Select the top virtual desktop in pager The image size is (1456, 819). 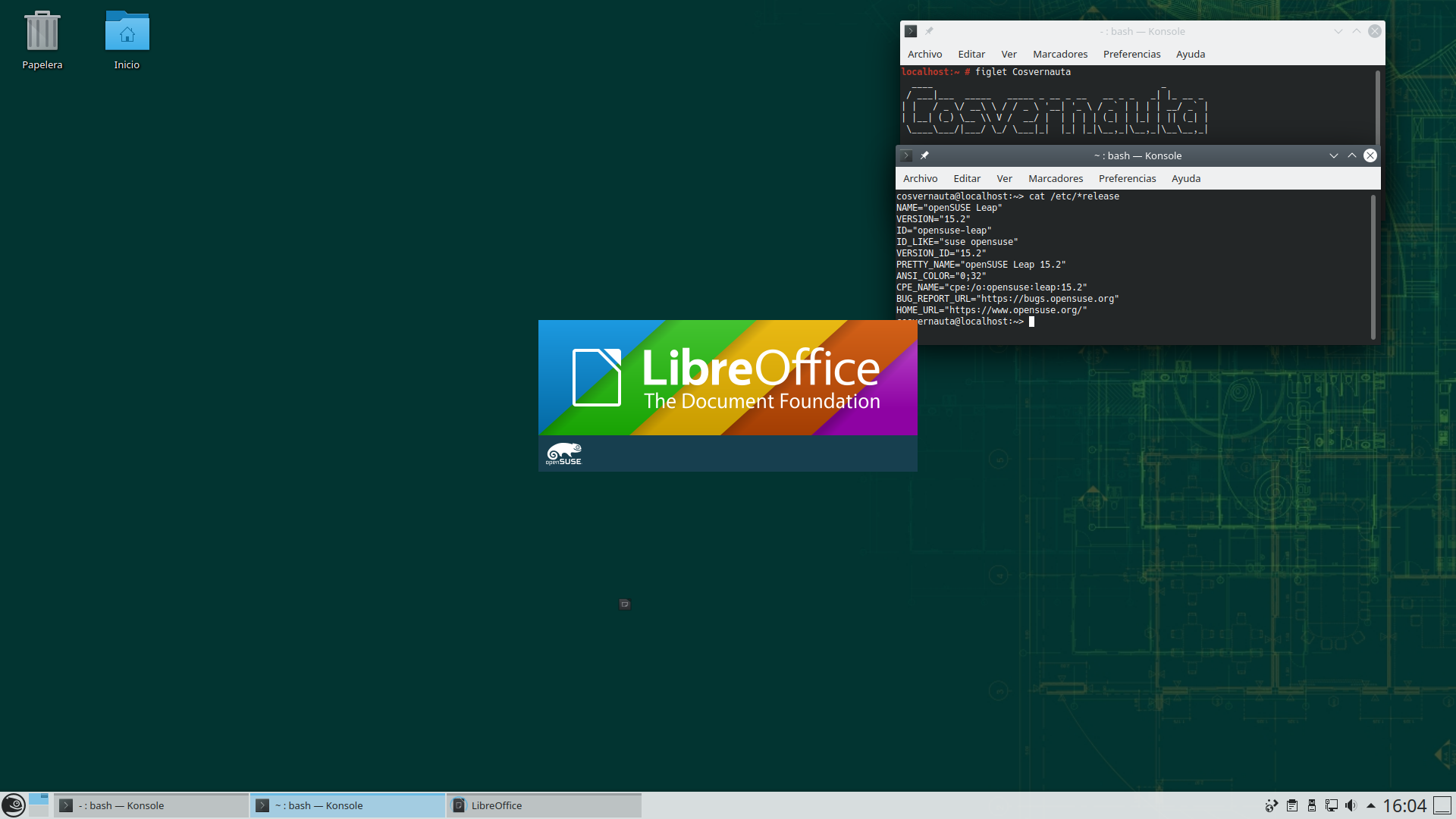pos(39,799)
